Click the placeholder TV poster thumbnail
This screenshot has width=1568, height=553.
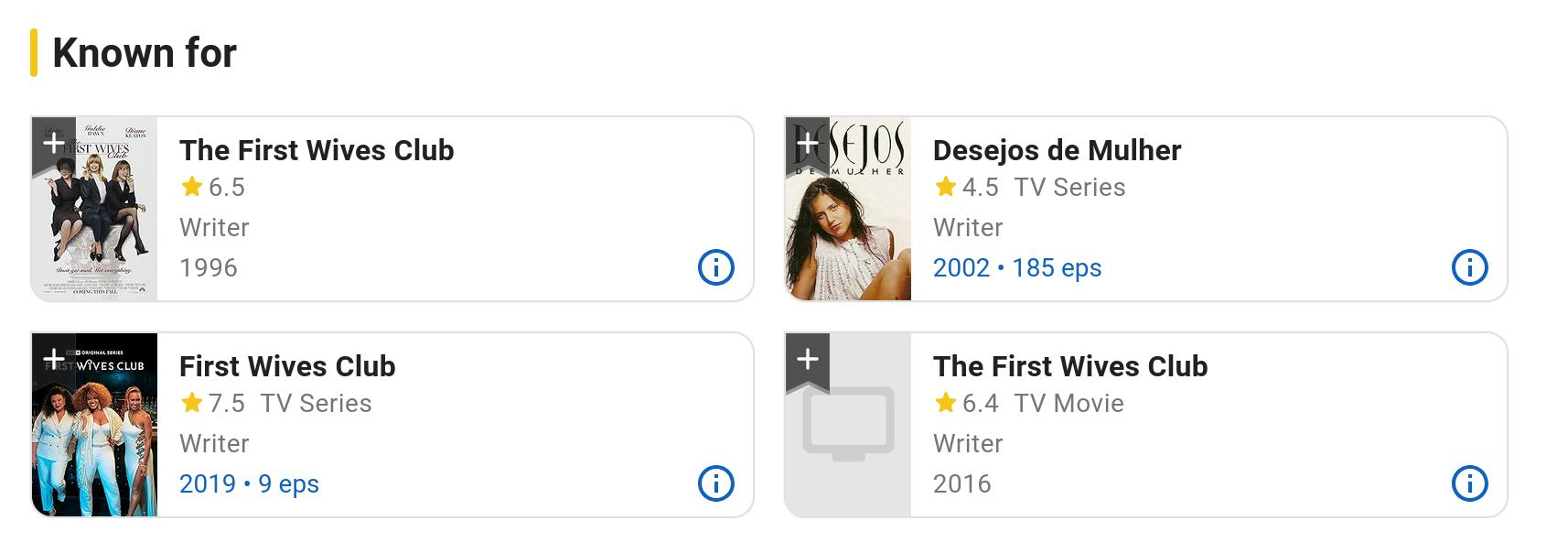click(849, 435)
